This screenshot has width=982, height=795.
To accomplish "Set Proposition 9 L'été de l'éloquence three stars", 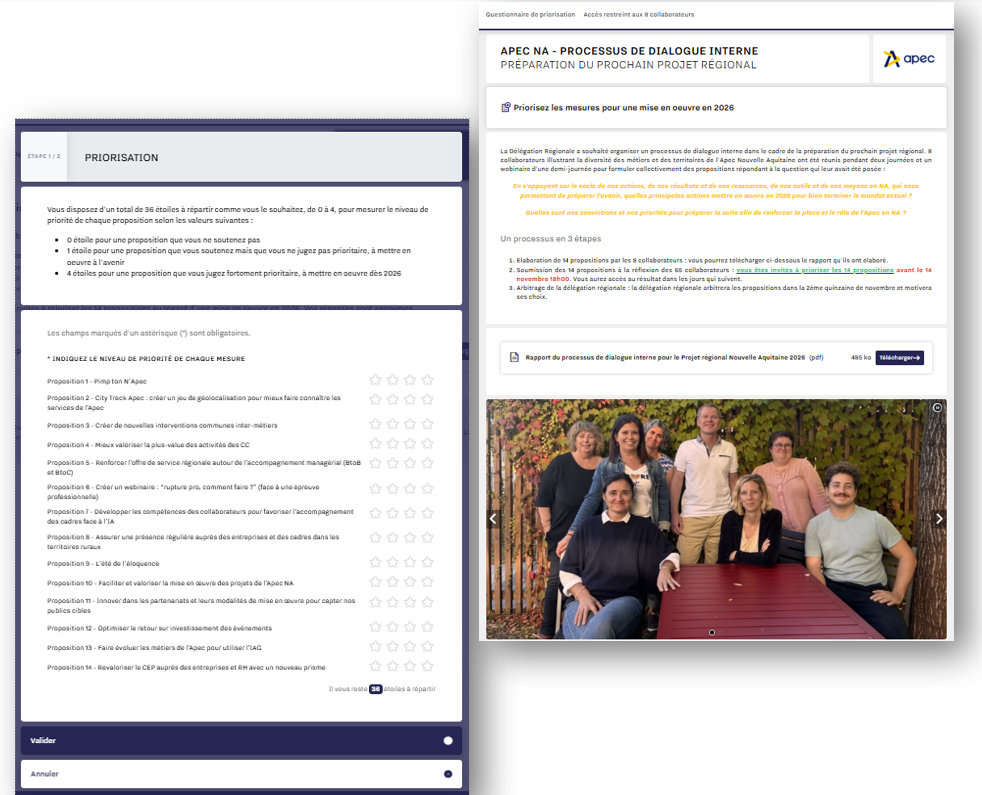I will click(410, 562).
